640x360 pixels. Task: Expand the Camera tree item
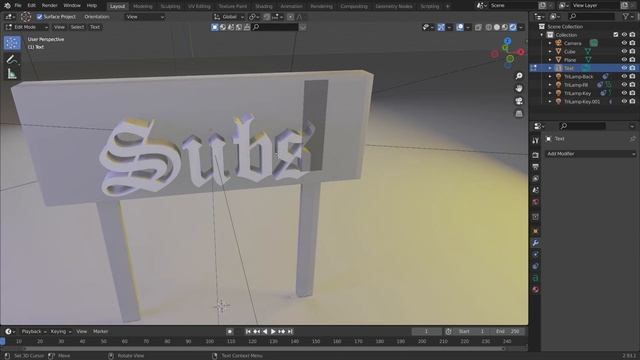(x=550, y=43)
